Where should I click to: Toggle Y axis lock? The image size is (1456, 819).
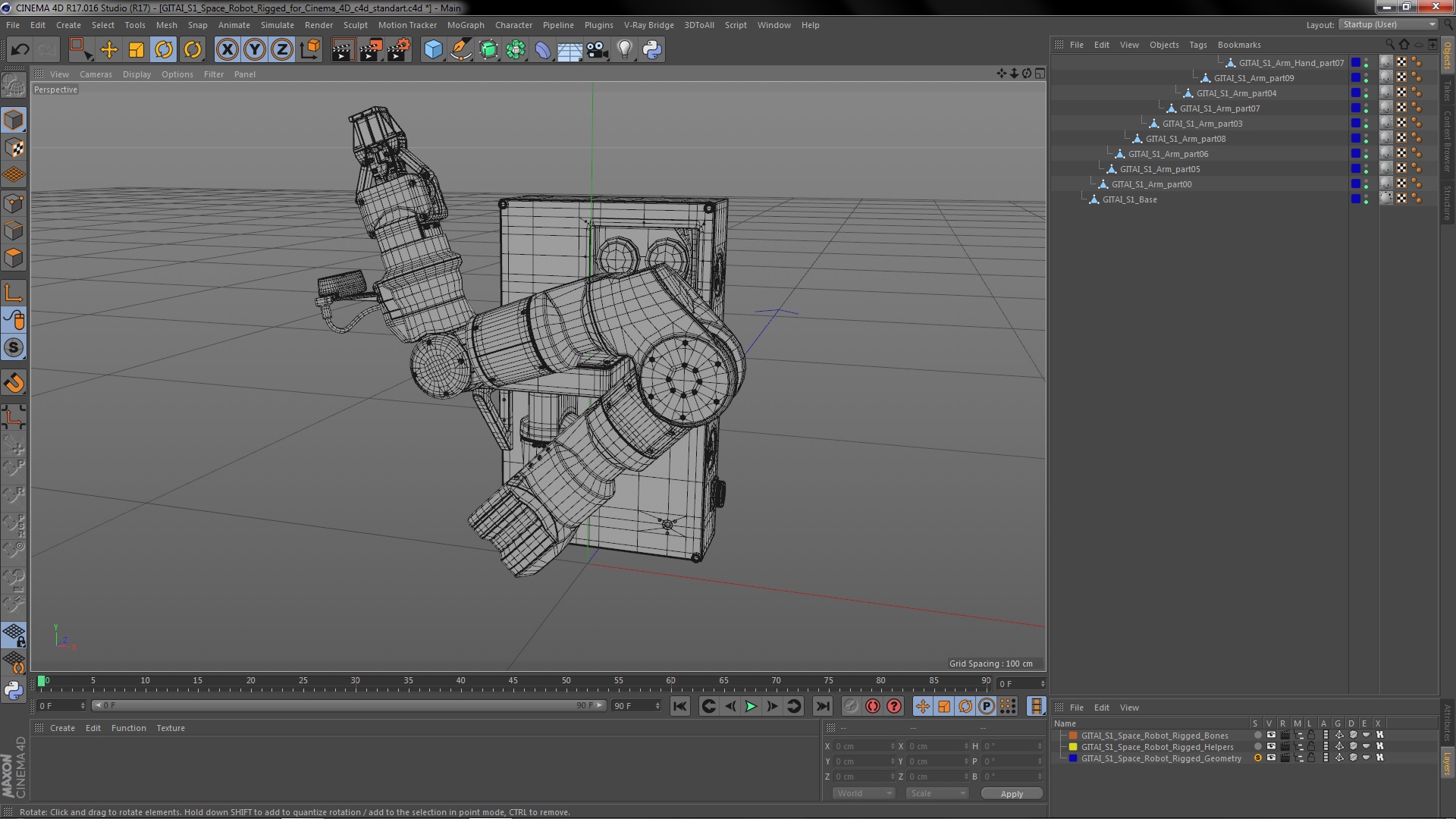(x=255, y=50)
